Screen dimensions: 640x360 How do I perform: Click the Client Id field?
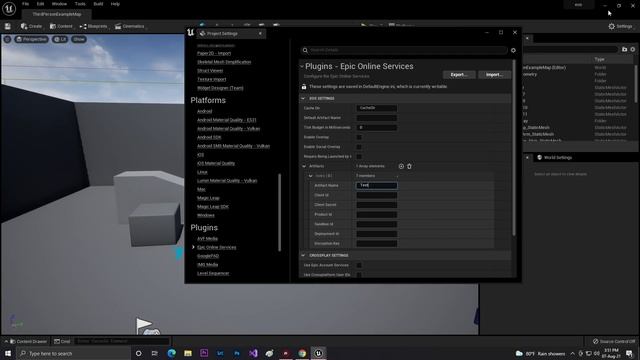376,195
